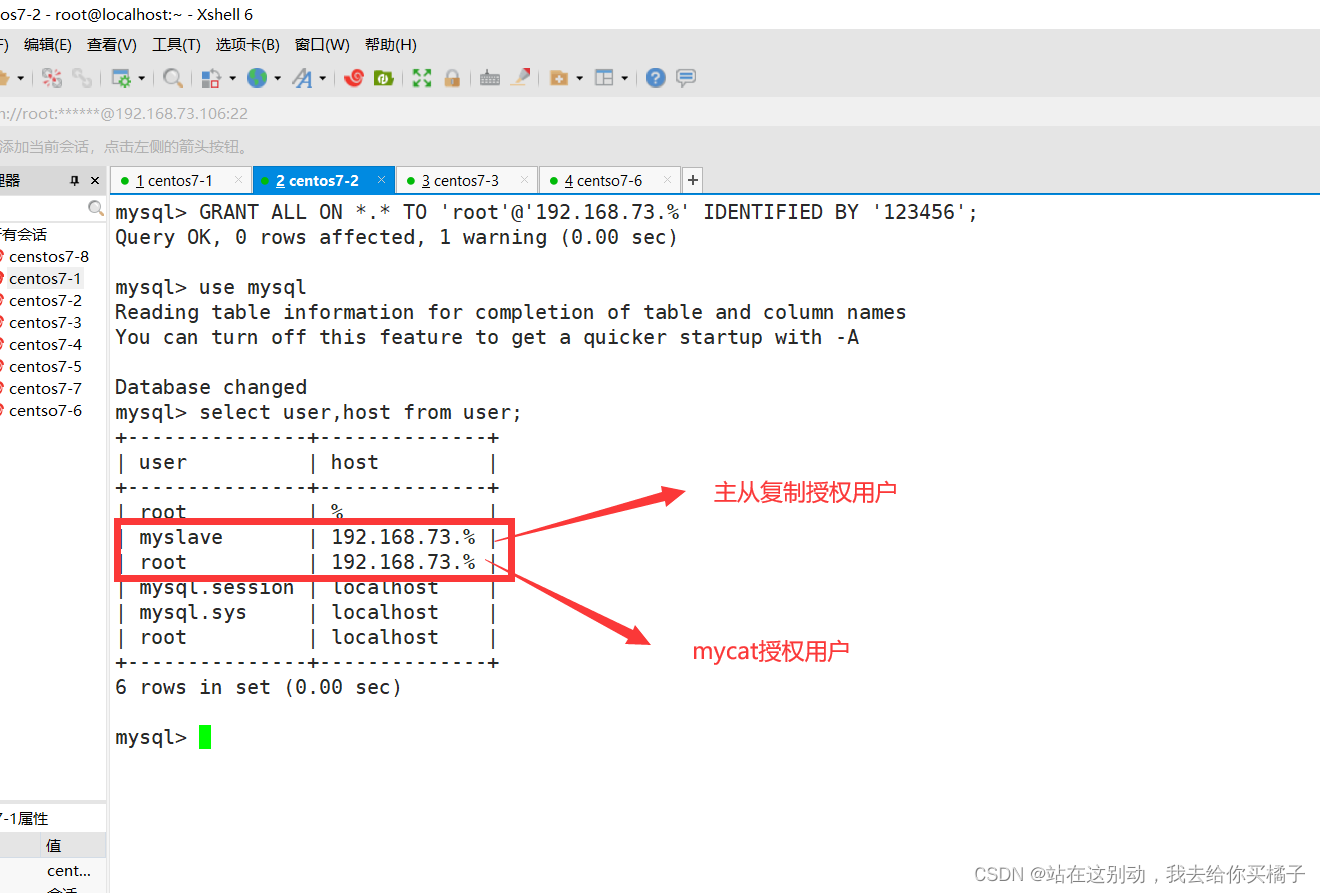The width and height of the screenshot is (1320, 893).
Task: Open the font dropdown arrow
Action: 321,78
